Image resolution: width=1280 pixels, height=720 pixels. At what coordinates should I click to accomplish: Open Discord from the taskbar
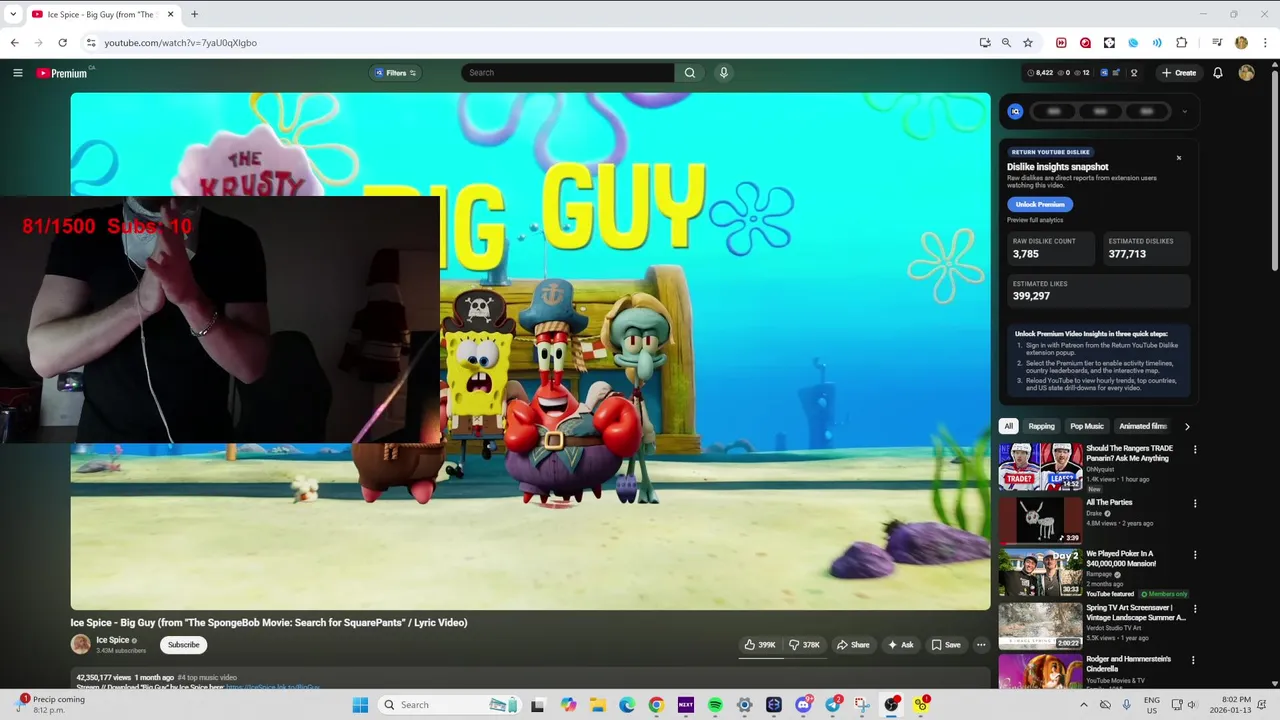803,705
